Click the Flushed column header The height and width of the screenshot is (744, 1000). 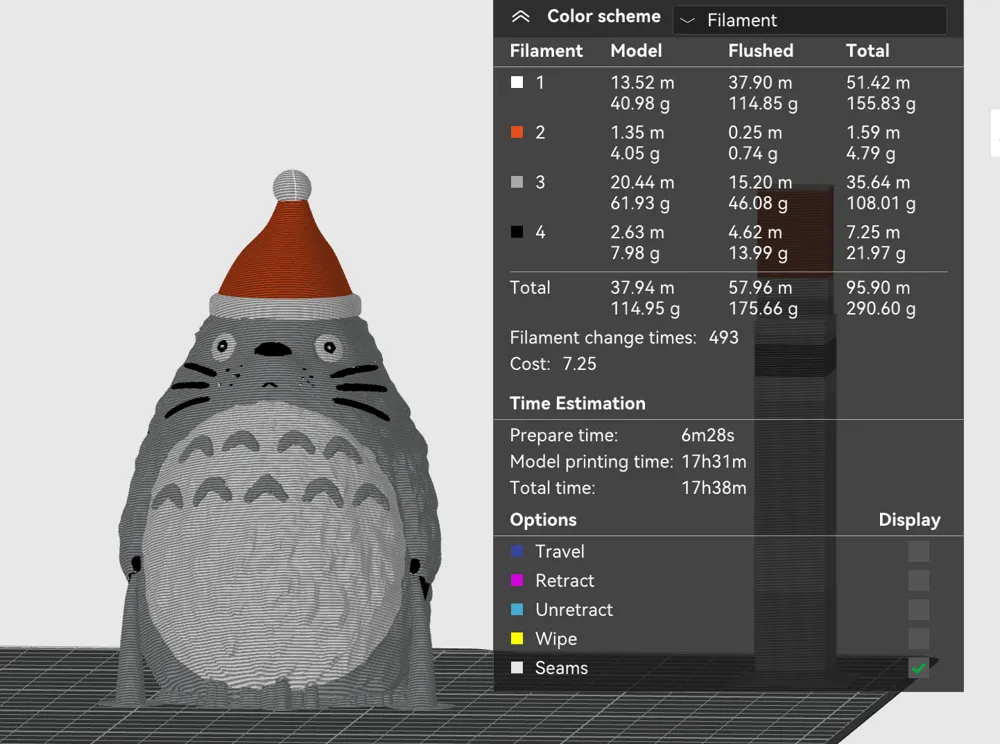(761, 51)
